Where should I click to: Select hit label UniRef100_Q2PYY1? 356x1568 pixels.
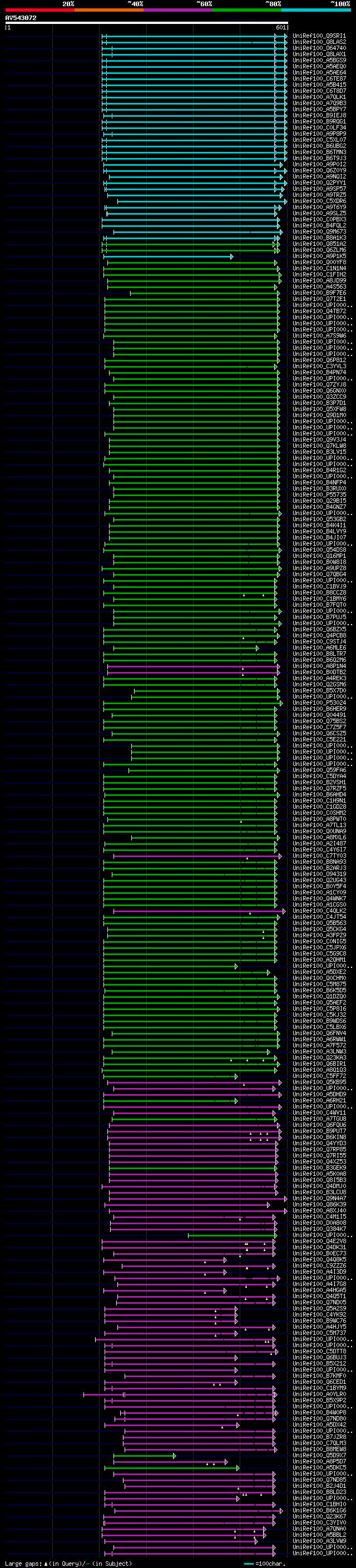point(319,182)
